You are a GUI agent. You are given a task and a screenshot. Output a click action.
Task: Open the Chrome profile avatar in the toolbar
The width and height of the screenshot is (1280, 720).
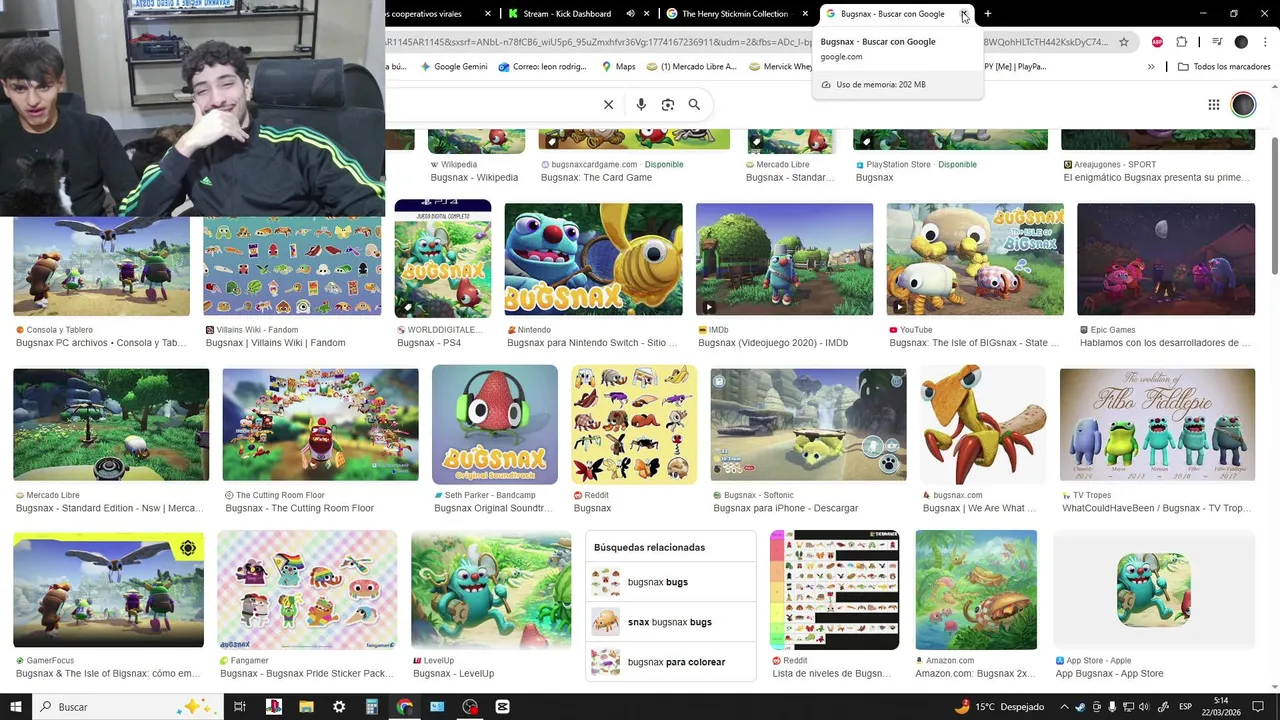point(1241,42)
